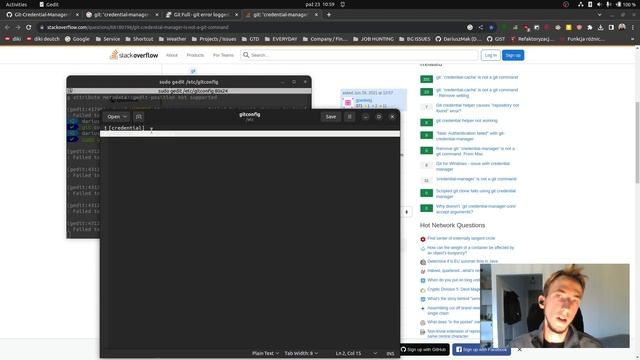Screen dimensions: 640x360
Task: Click the Stack Overflow Sign up button
Action: 513,55
